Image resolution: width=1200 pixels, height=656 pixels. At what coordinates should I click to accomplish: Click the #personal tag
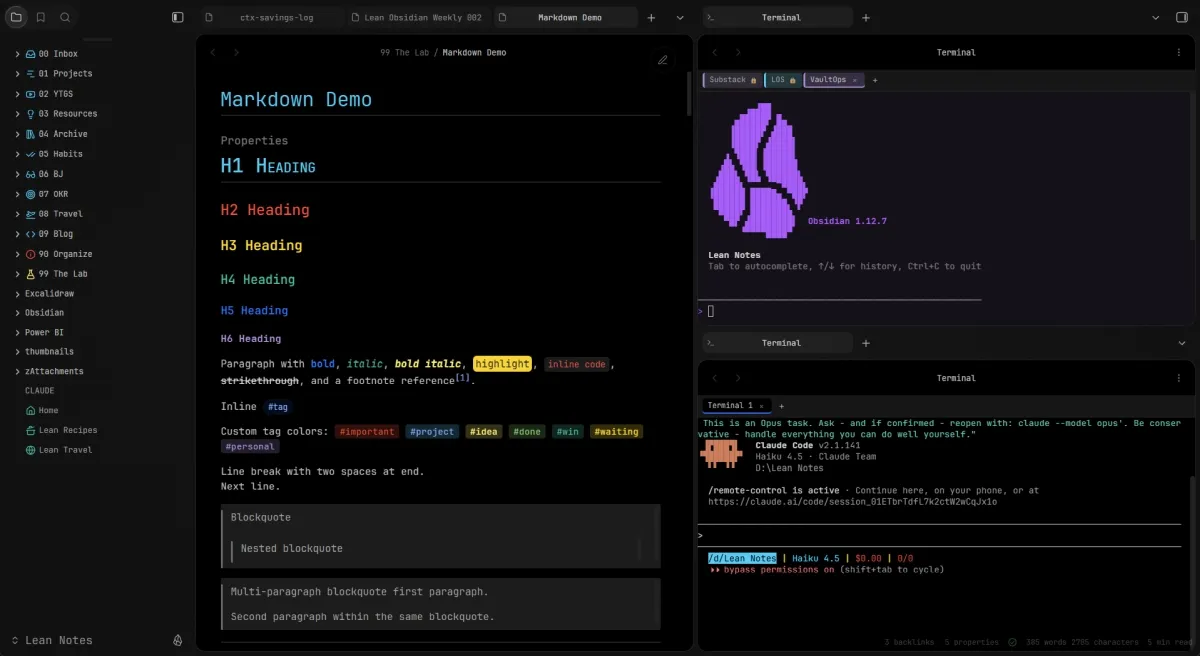[250, 447]
